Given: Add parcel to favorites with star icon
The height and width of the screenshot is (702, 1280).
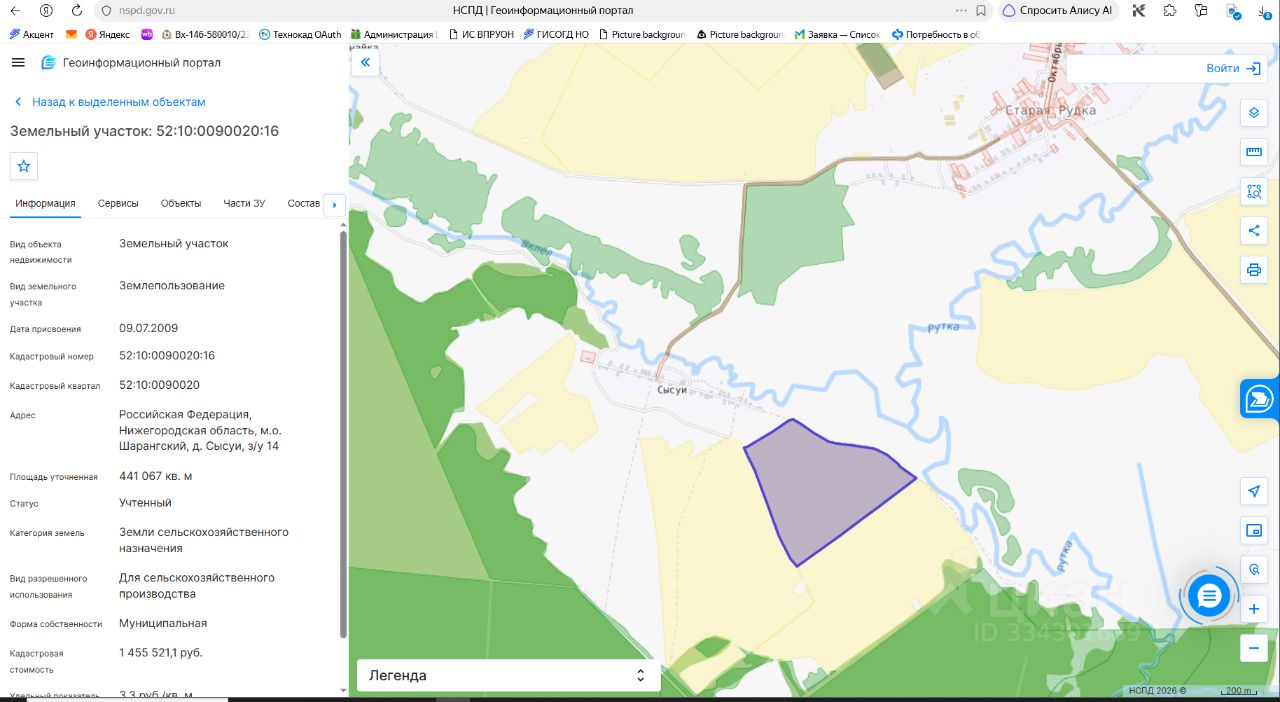Looking at the screenshot, I should (24, 166).
